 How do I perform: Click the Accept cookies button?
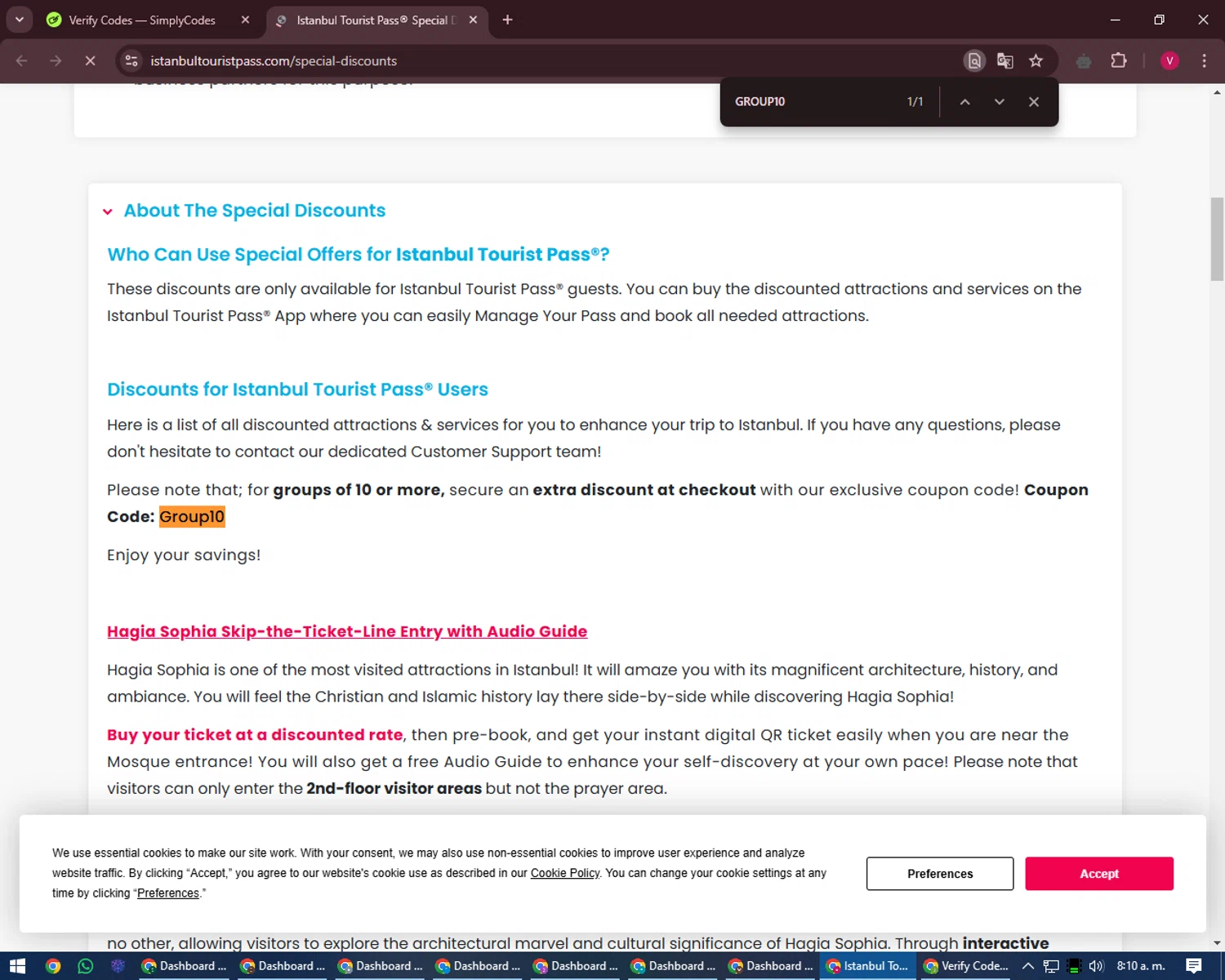coord(1099,874)
